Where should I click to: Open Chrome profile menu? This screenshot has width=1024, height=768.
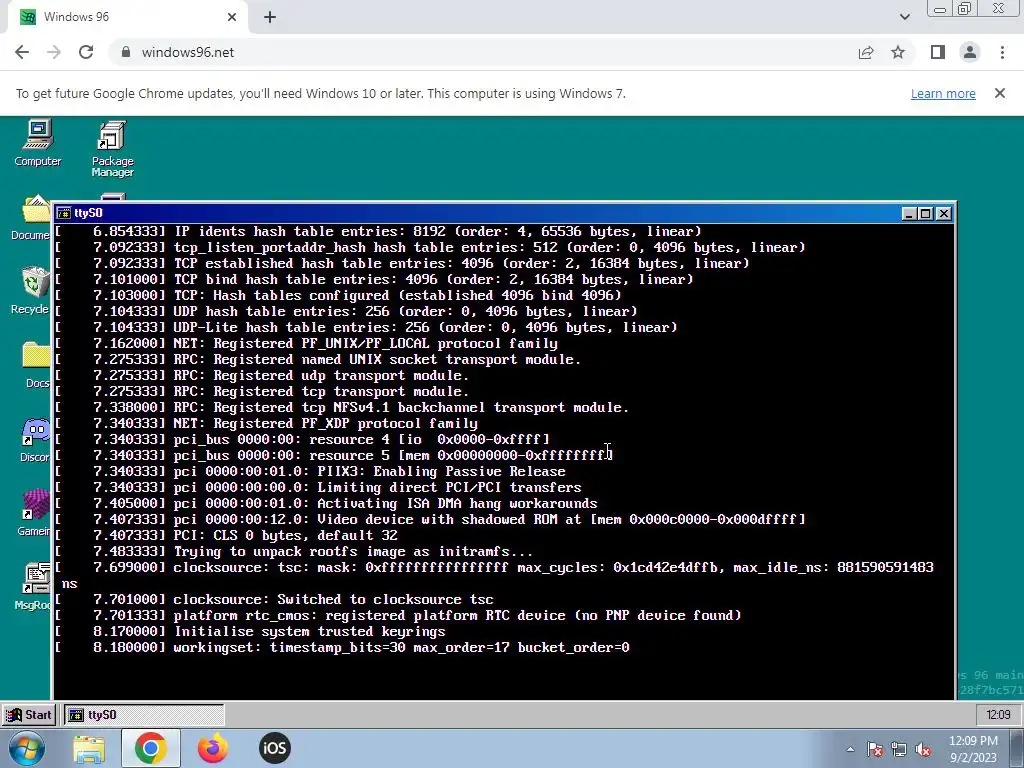[x=970, y=52]
